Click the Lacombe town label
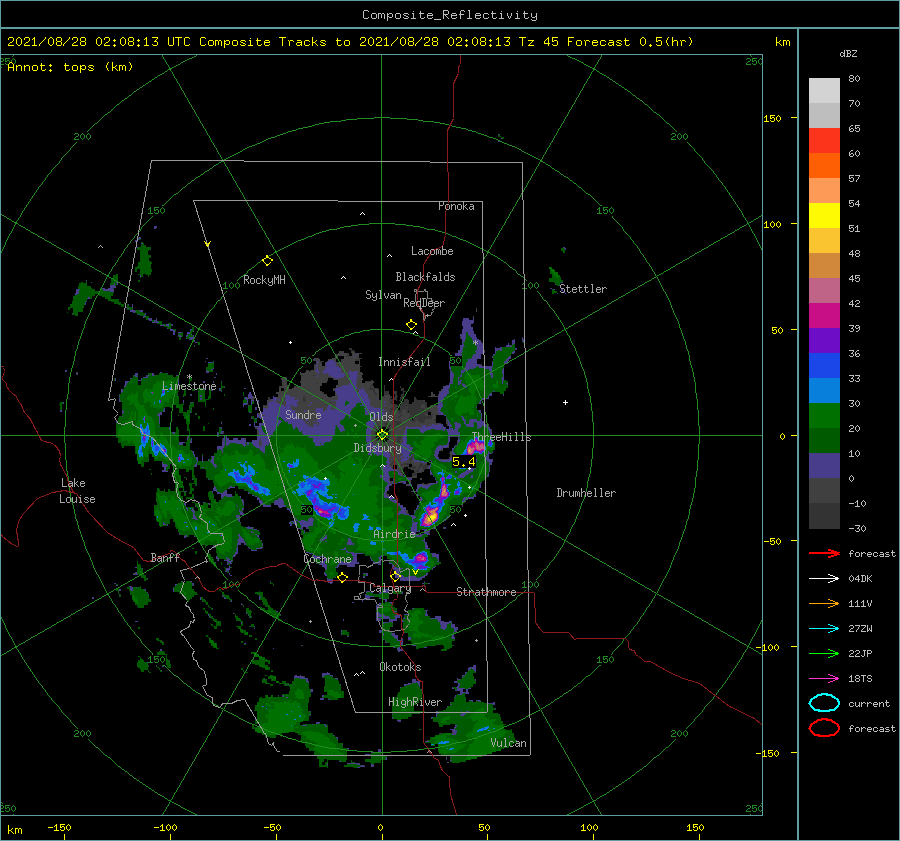900x841 pixels. click(x=432, y=251)
